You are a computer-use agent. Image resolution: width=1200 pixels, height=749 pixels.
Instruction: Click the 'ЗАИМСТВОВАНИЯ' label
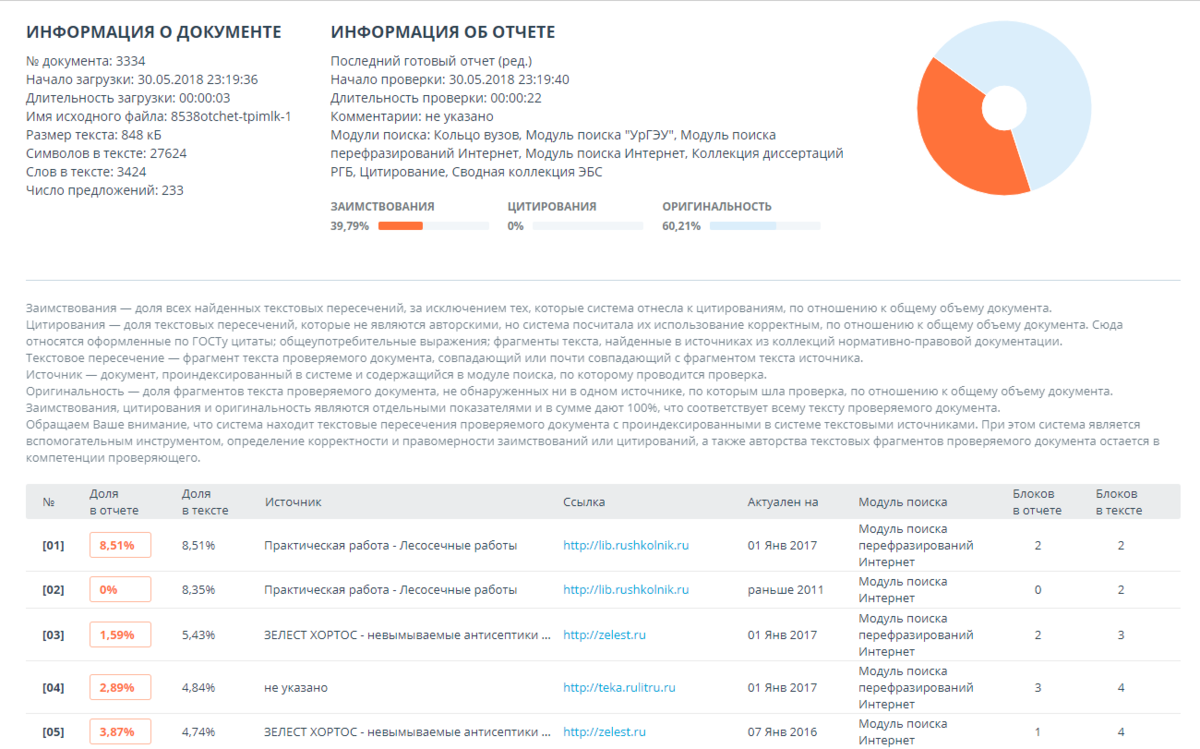(x=383, y=206)
